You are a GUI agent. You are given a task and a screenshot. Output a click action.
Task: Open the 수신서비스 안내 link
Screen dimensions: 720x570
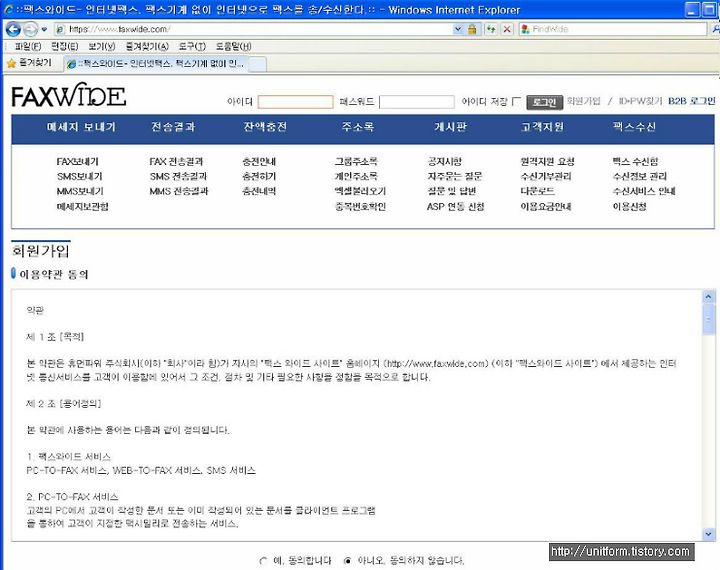[644, 191]
